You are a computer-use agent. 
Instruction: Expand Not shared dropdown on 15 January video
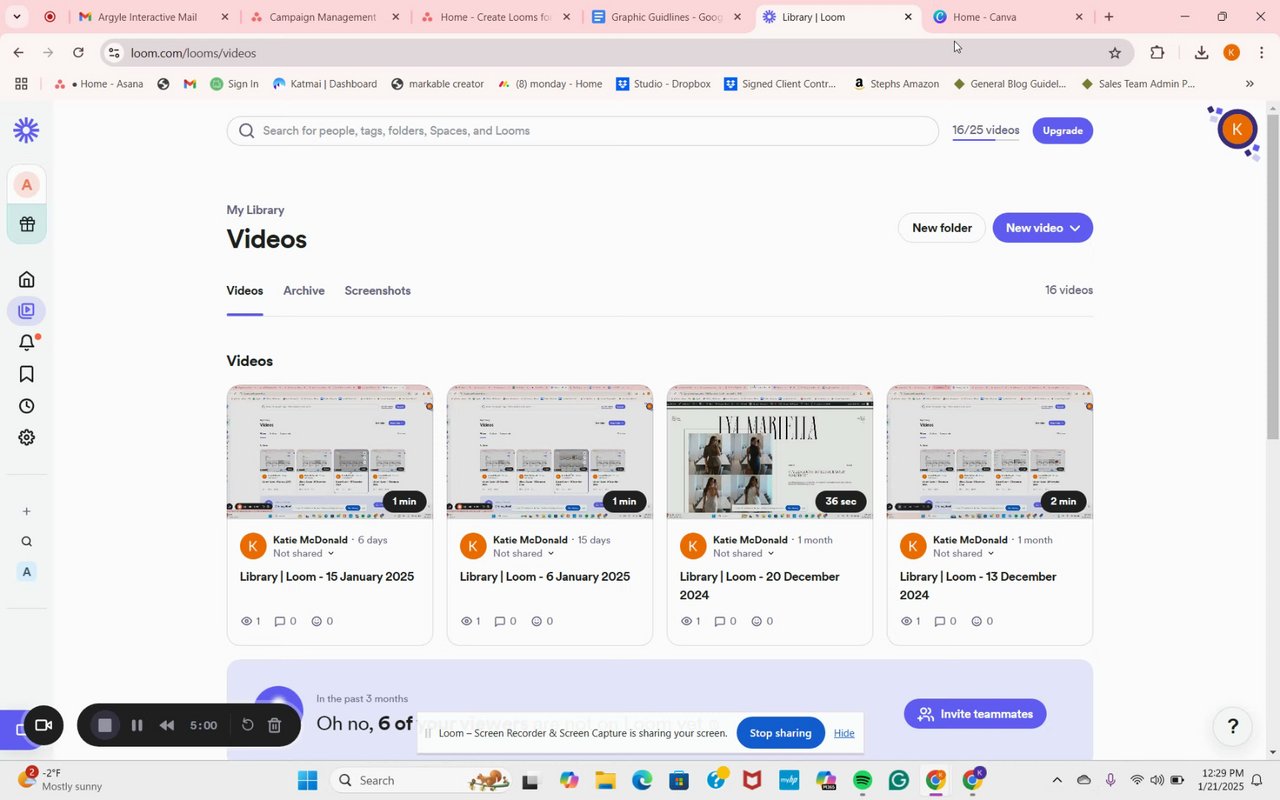point(304,553)
